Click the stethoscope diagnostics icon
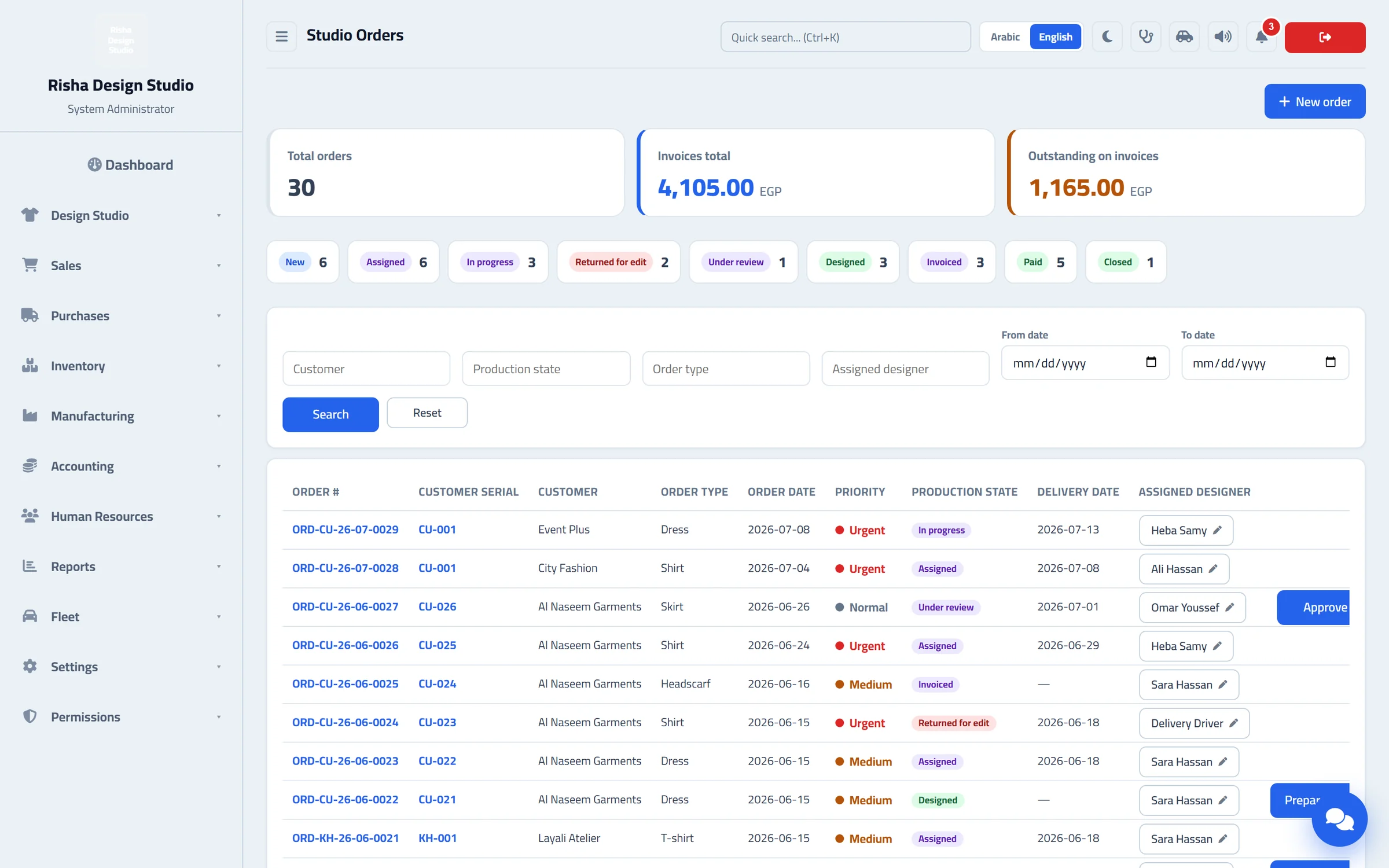This screenshot has height=868, width=1389. tap(1145, 37)
